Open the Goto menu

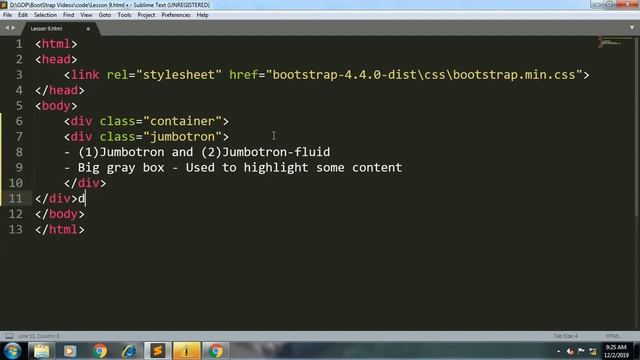(104, 15)
